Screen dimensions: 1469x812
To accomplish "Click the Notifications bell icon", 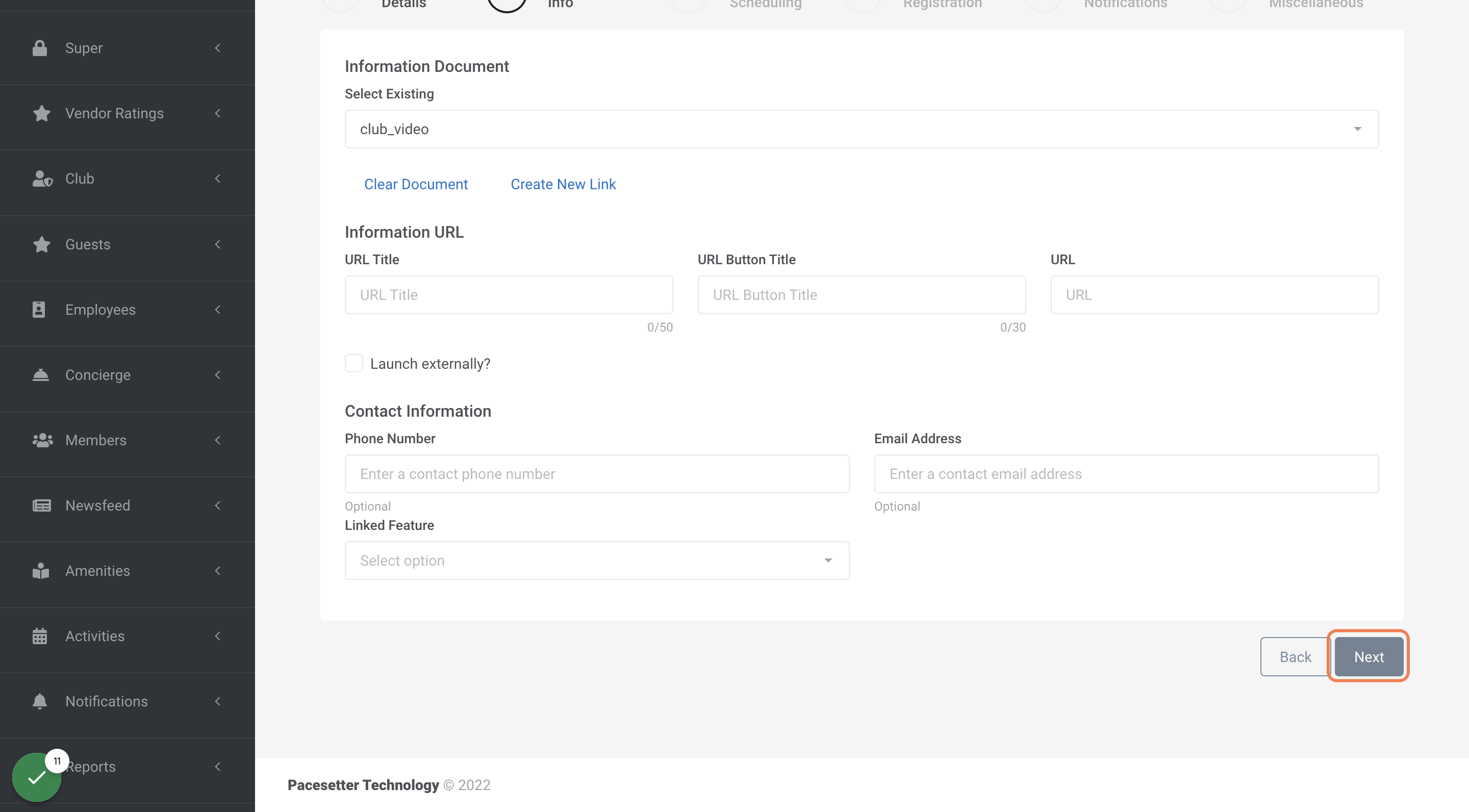I will pos(40,701).
